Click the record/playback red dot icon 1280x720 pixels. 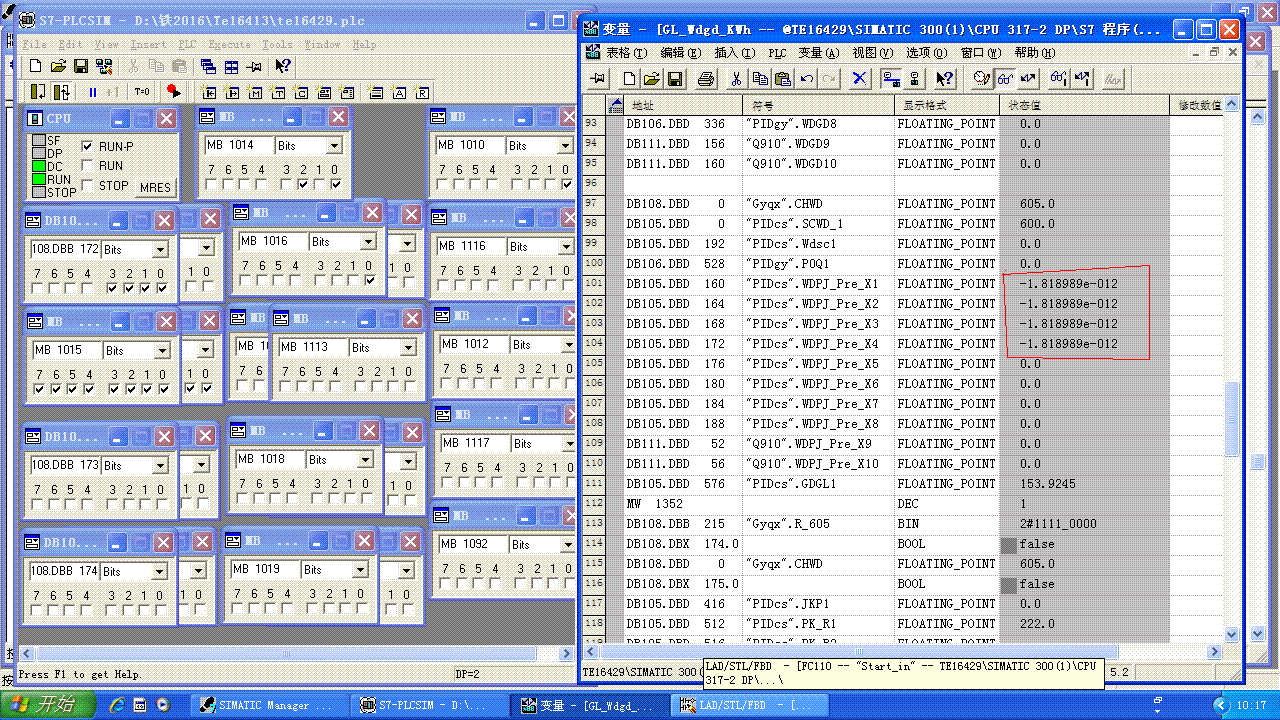tap(173, 92)
